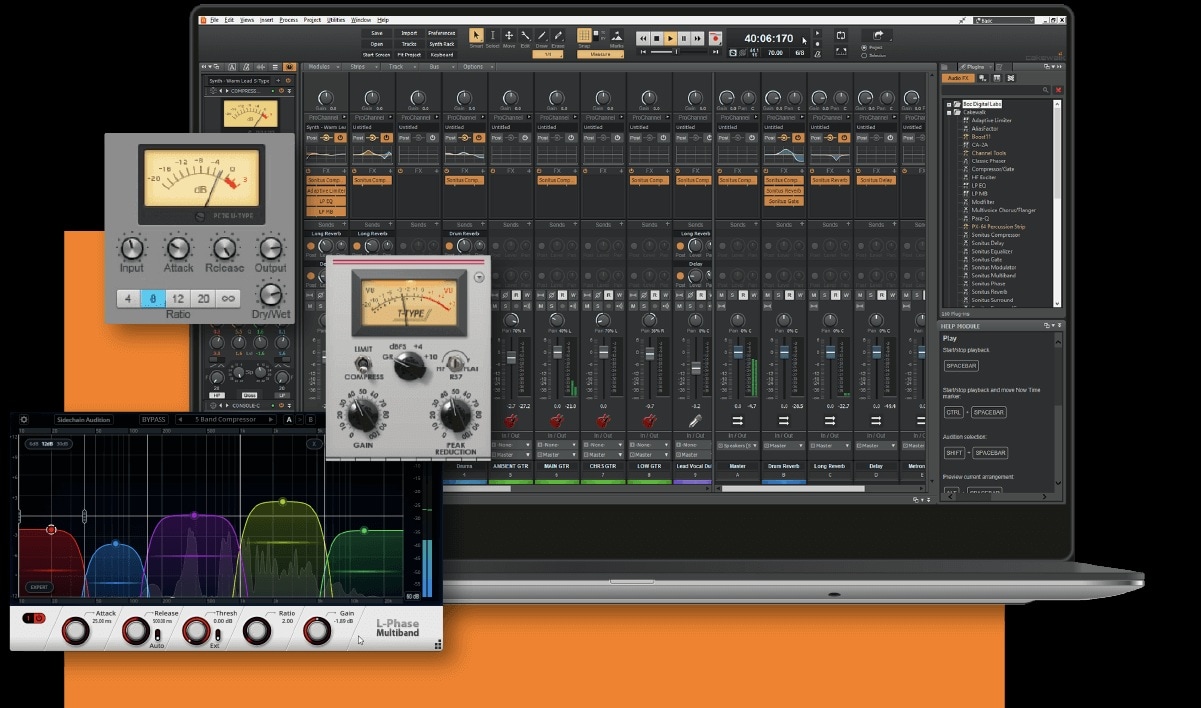Select the Smart tool
This screenshot has width=1201, height=708.
point(477,36)
